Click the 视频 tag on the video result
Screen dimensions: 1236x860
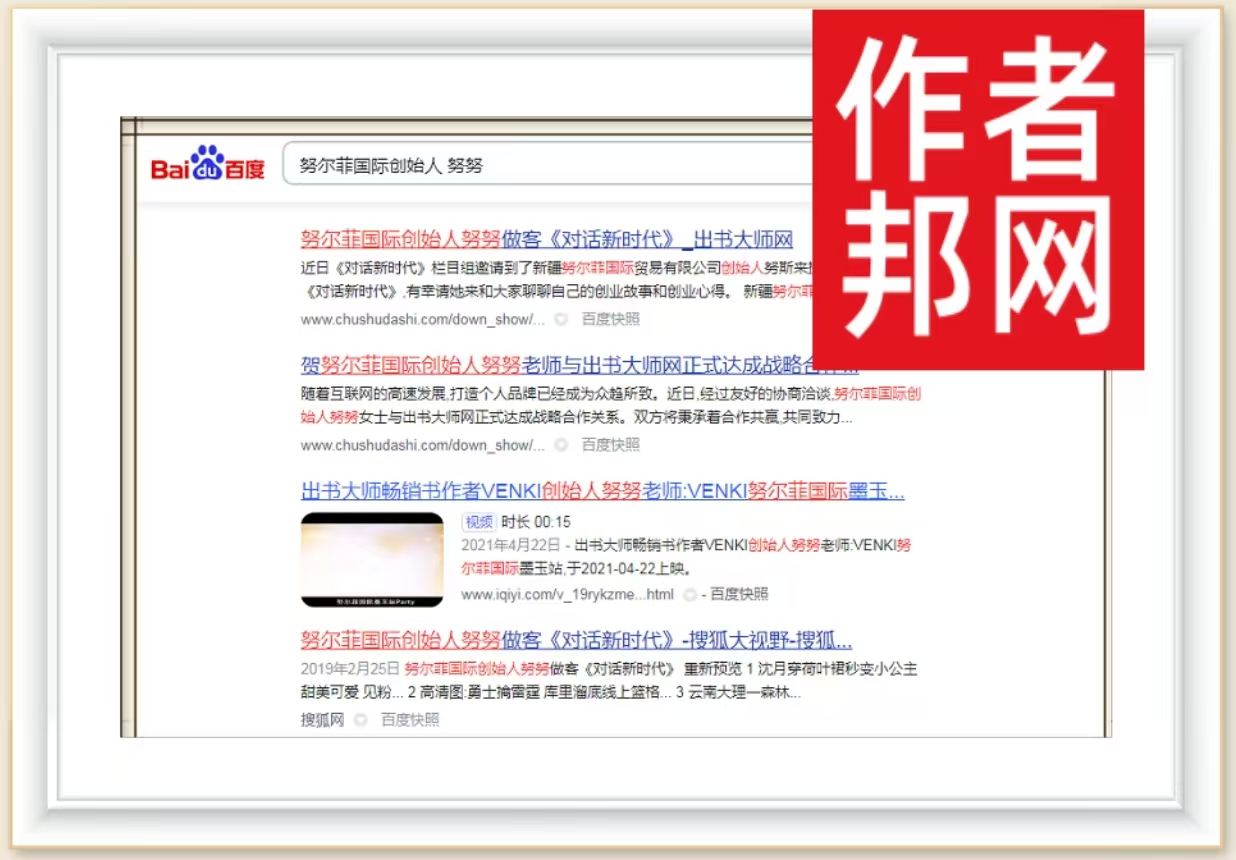point(478,522)
